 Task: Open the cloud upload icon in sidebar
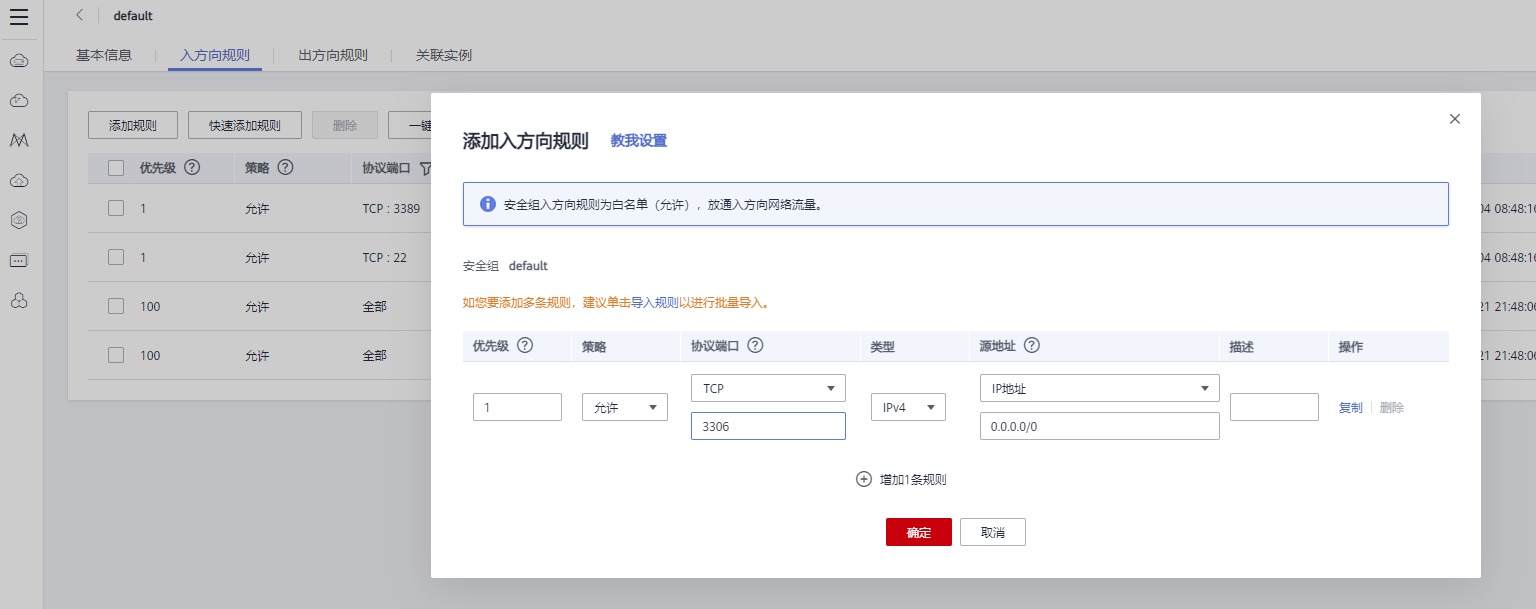tap(19, 180)
